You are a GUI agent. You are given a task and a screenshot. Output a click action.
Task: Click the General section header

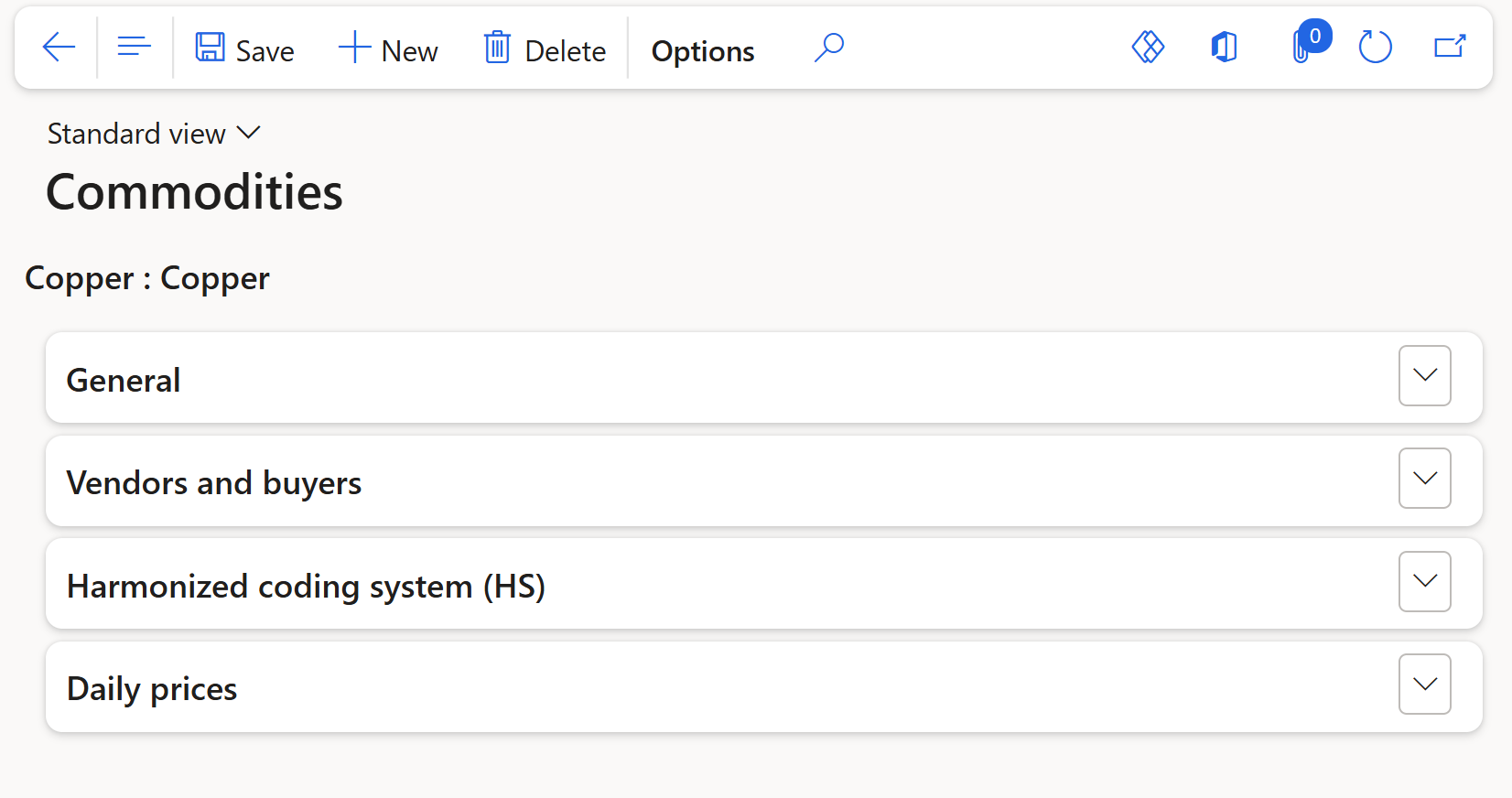click(x=763, y=377)
